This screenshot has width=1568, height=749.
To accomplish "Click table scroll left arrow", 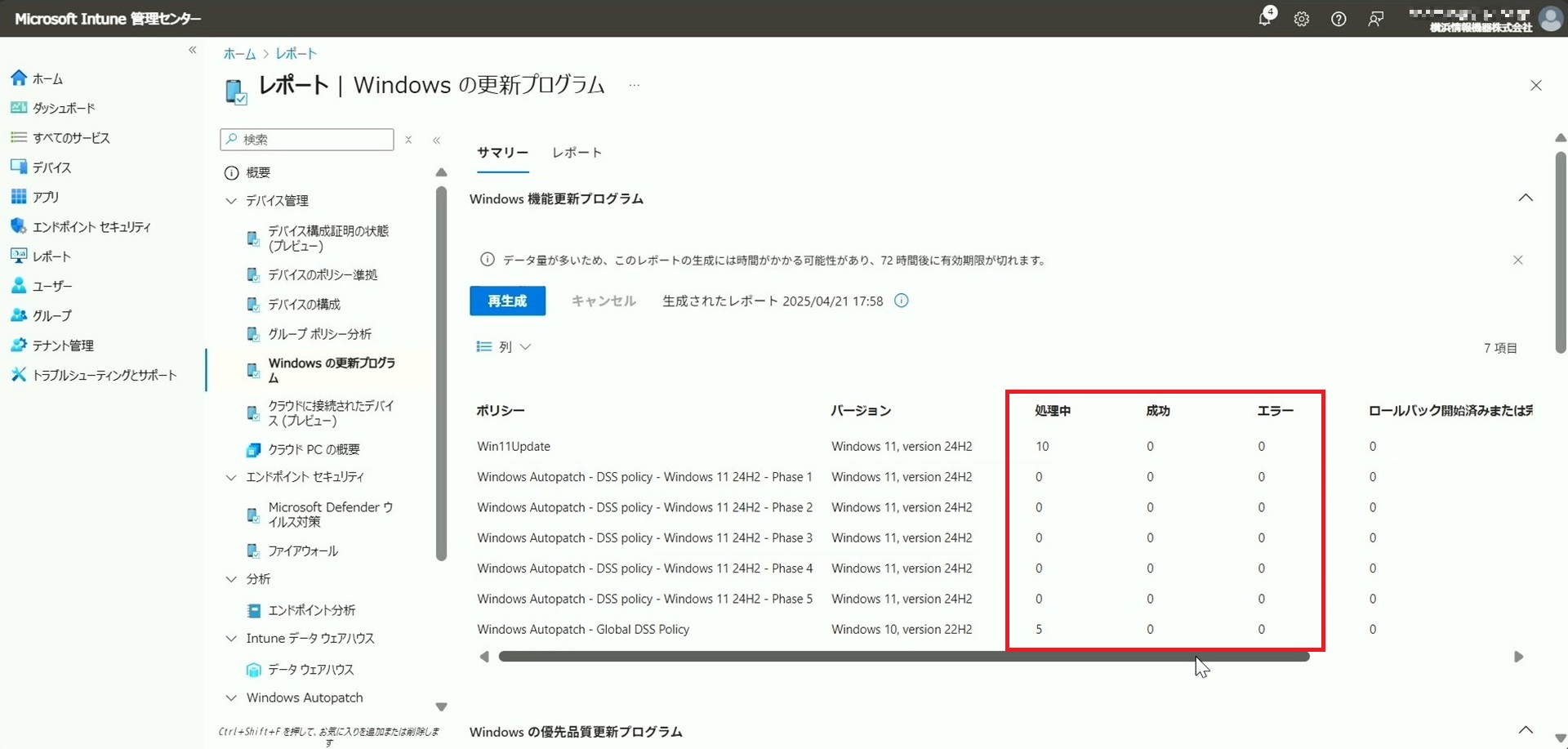I will [484, 657].
